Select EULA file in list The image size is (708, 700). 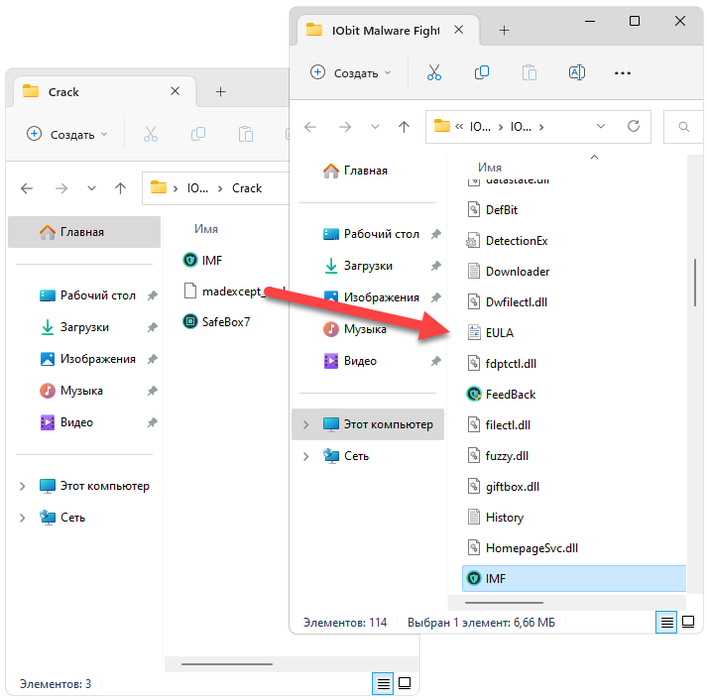(x=490, y=333)
